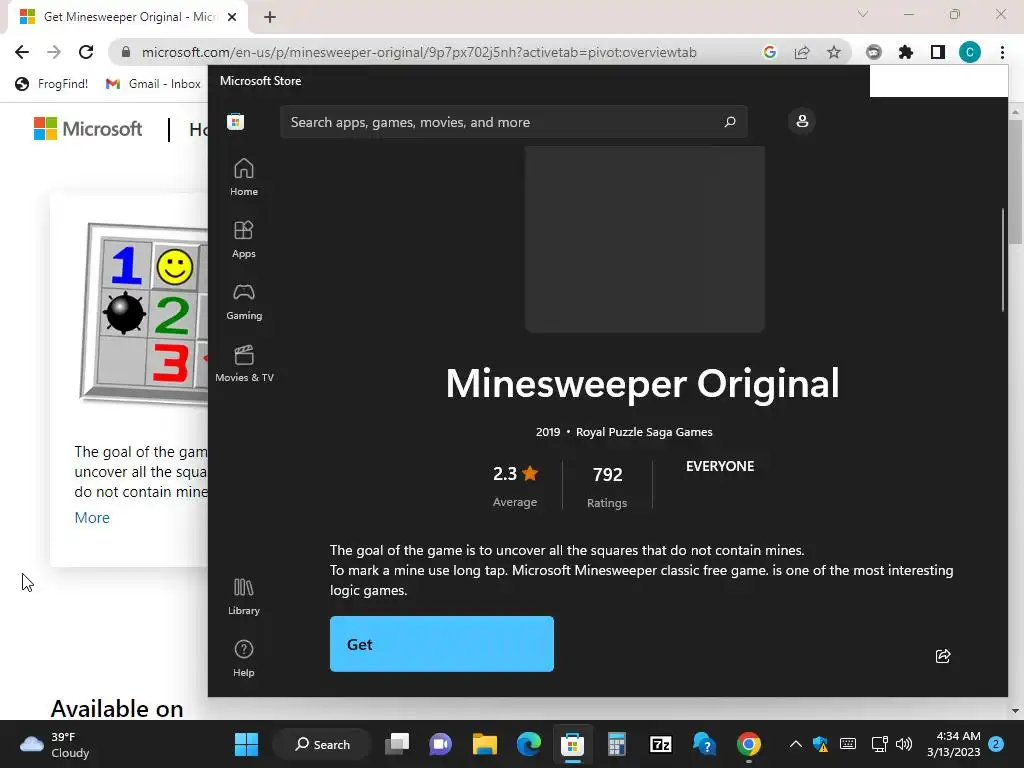Open FrogFind! bookmark
Viewport: 1024px width, 768px height.
click(x=52, y=84)
